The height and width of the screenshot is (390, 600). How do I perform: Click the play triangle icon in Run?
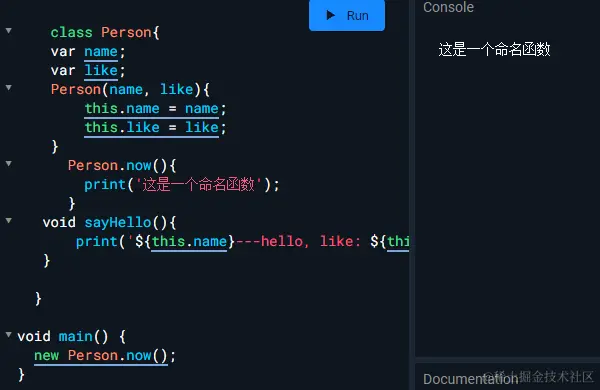(x=331, y=15)
